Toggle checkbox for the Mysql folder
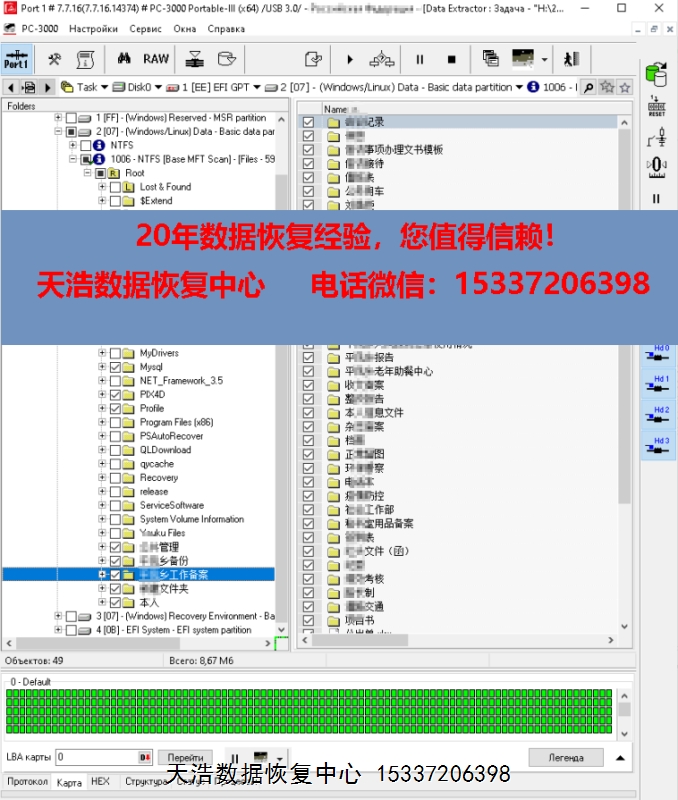The image size is (678, 800). [x=115, y=367]
